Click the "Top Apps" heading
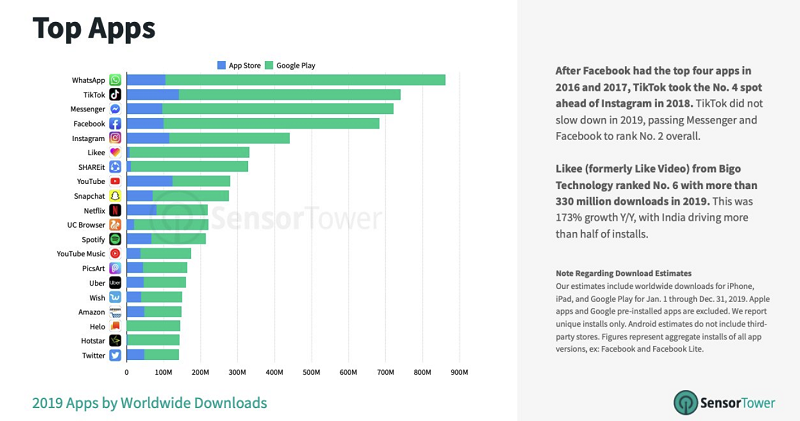 coord(94,29)
